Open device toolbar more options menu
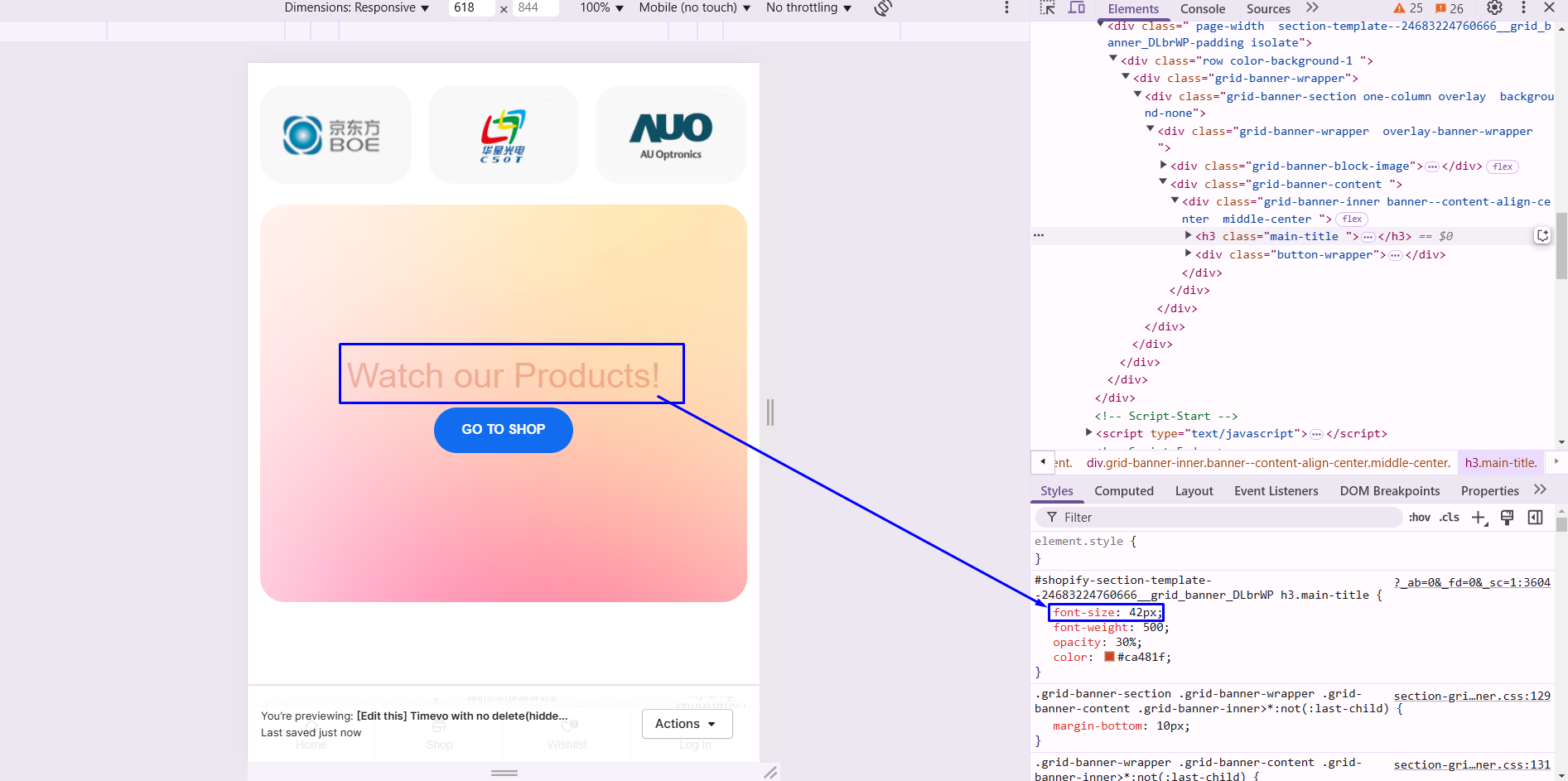 (1006, 7)
